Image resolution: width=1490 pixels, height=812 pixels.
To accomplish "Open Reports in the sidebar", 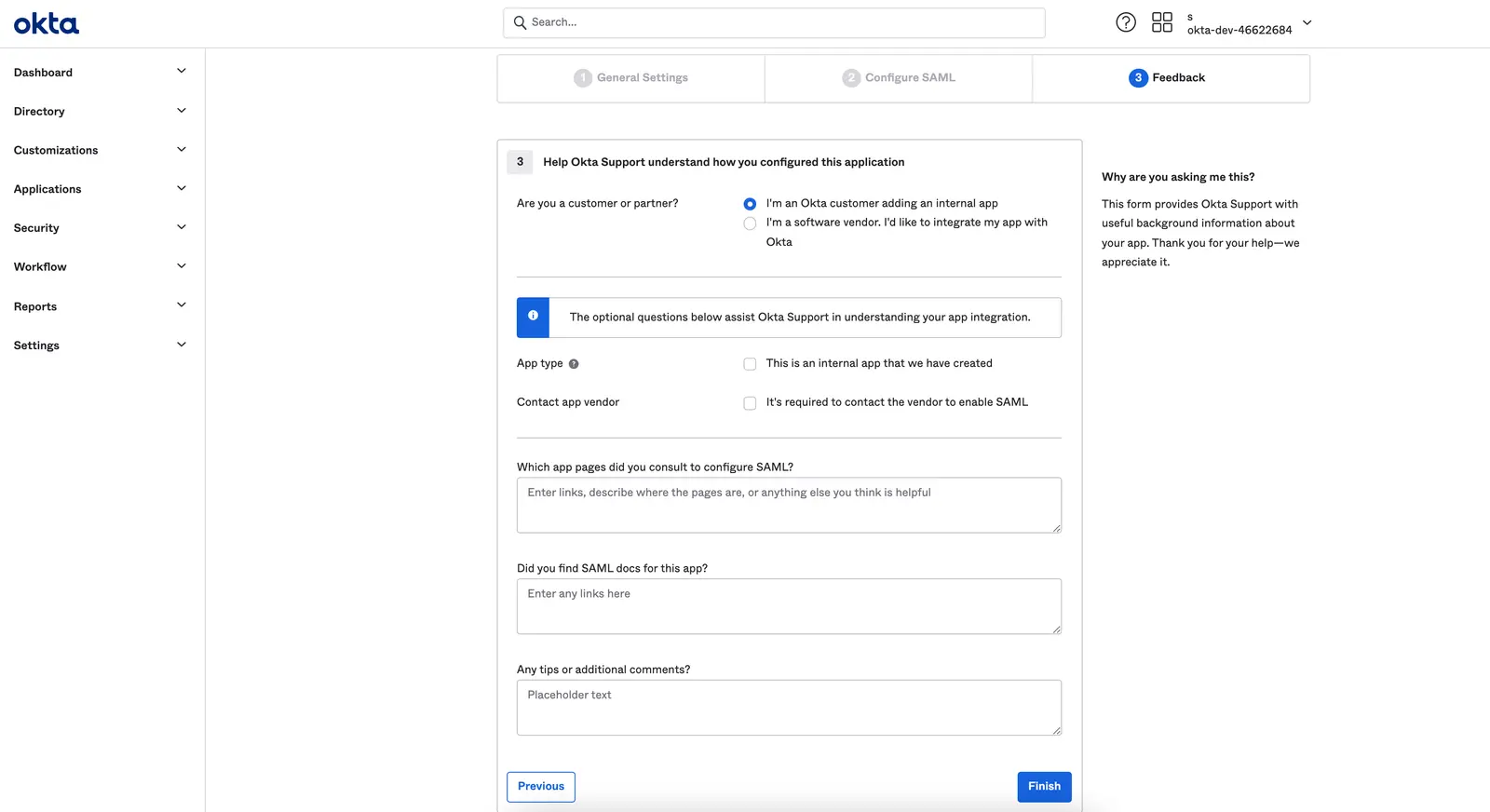I will pyautogui.click(x=35, y=306).
